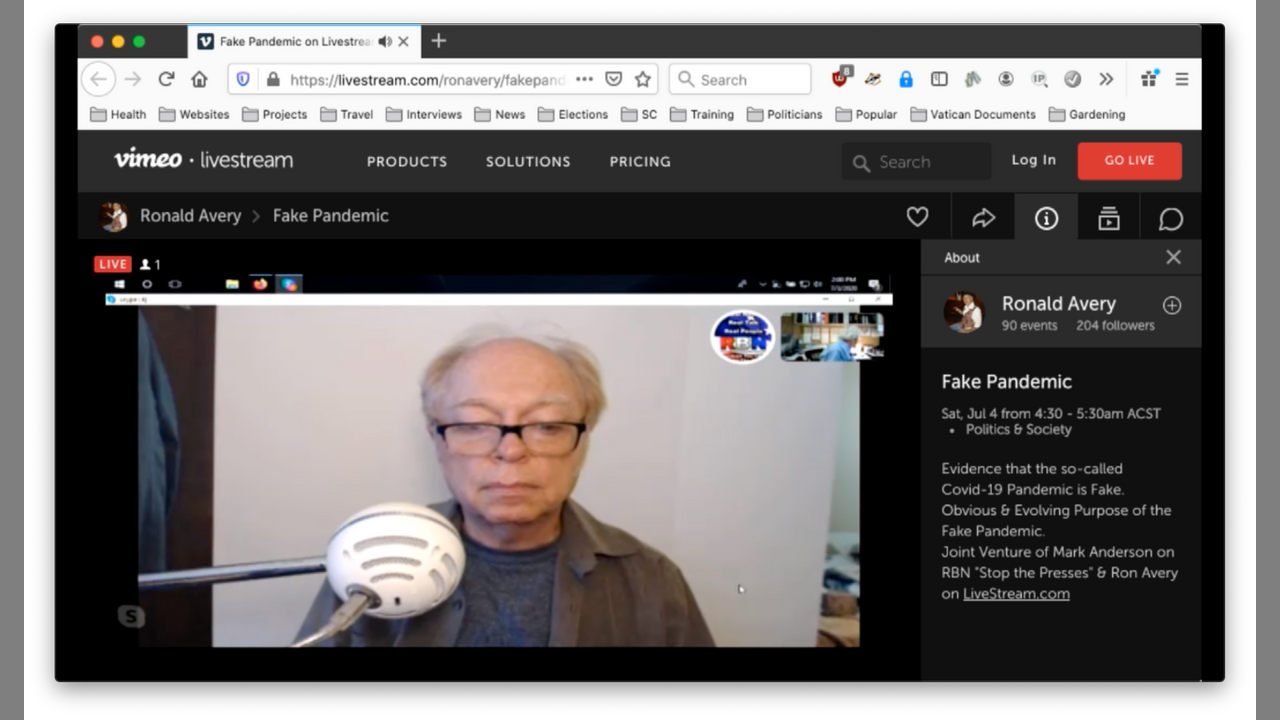Screen dimensions: 1280x720
Task: Open the PRODUCTS menu
Action: pos(406,161)
